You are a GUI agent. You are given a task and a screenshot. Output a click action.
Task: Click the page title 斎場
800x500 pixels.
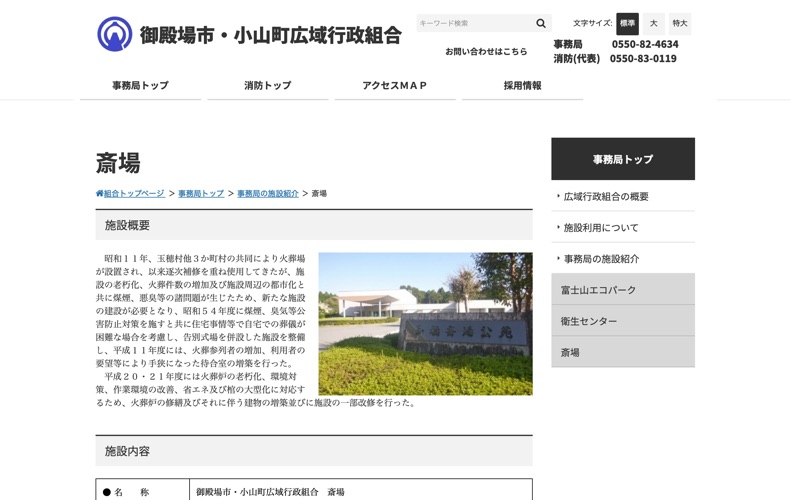tap(118, 163)
